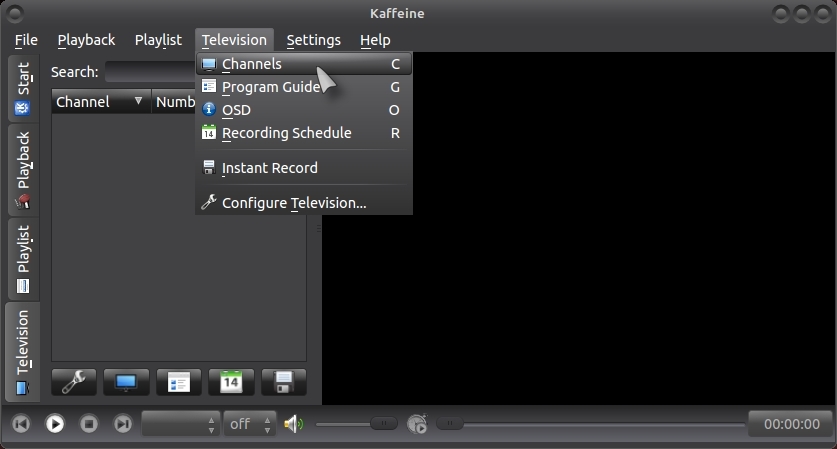Open the Playback menu
The width and height of the screenshot is (837, 449).
pos(86,40)
